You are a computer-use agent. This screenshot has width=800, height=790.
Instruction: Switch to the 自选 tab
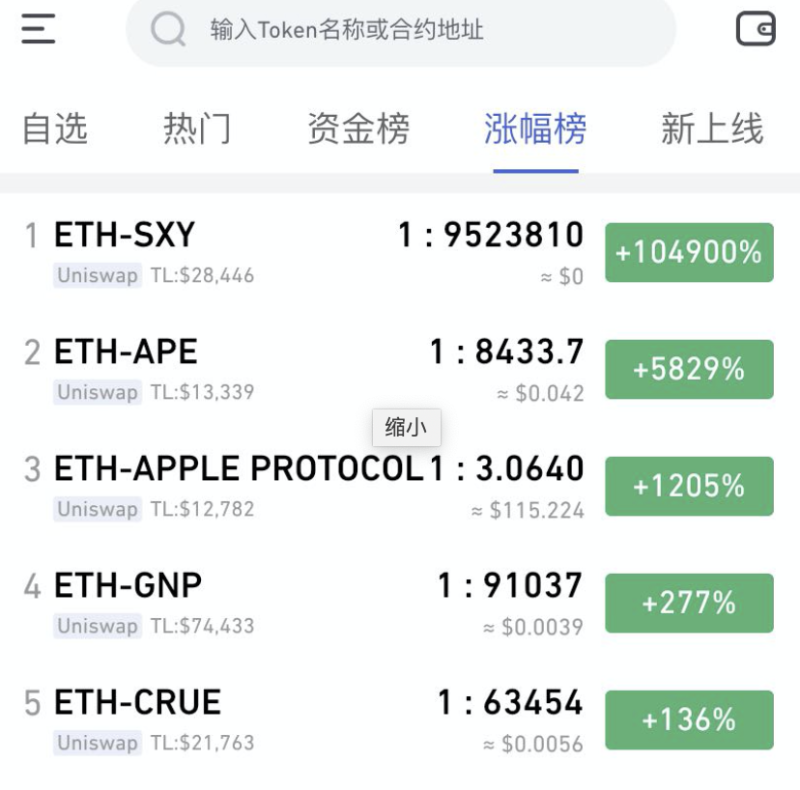coord(54,128)
